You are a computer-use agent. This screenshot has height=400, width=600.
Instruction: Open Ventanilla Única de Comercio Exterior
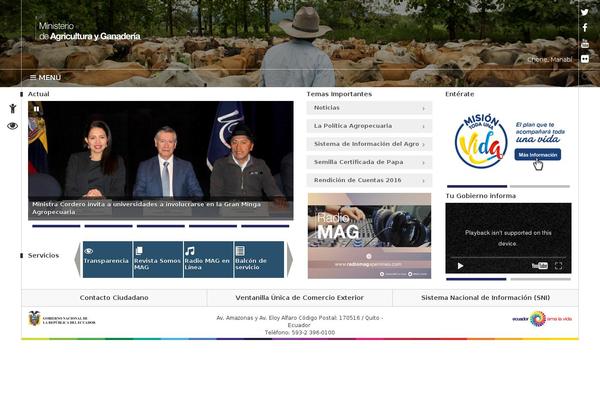click(x=300, y=298)
